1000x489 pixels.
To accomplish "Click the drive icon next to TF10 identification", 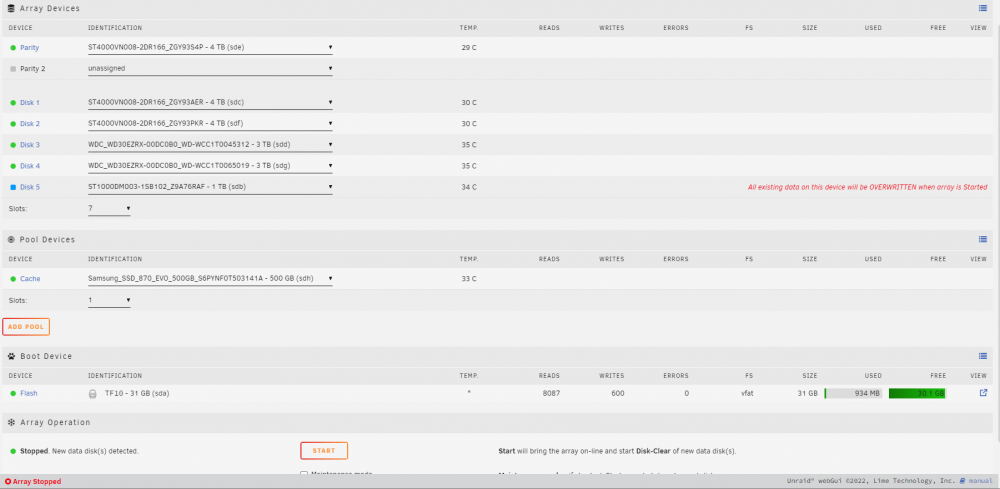I will click(92, 393).
